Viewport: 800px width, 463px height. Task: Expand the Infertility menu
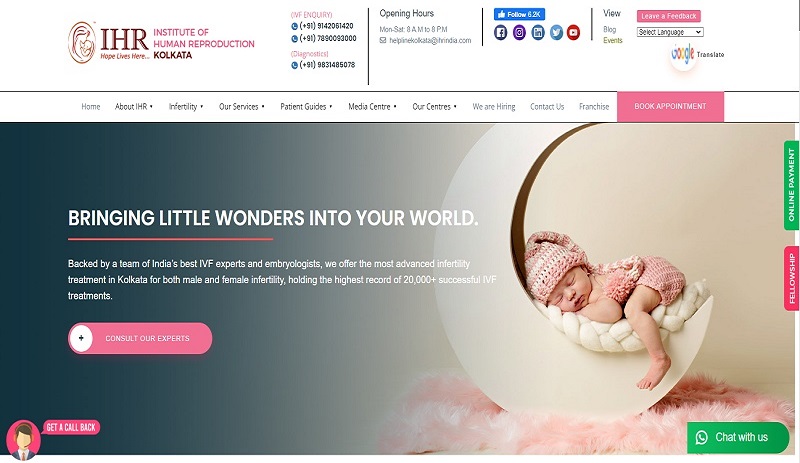point(186,107)
